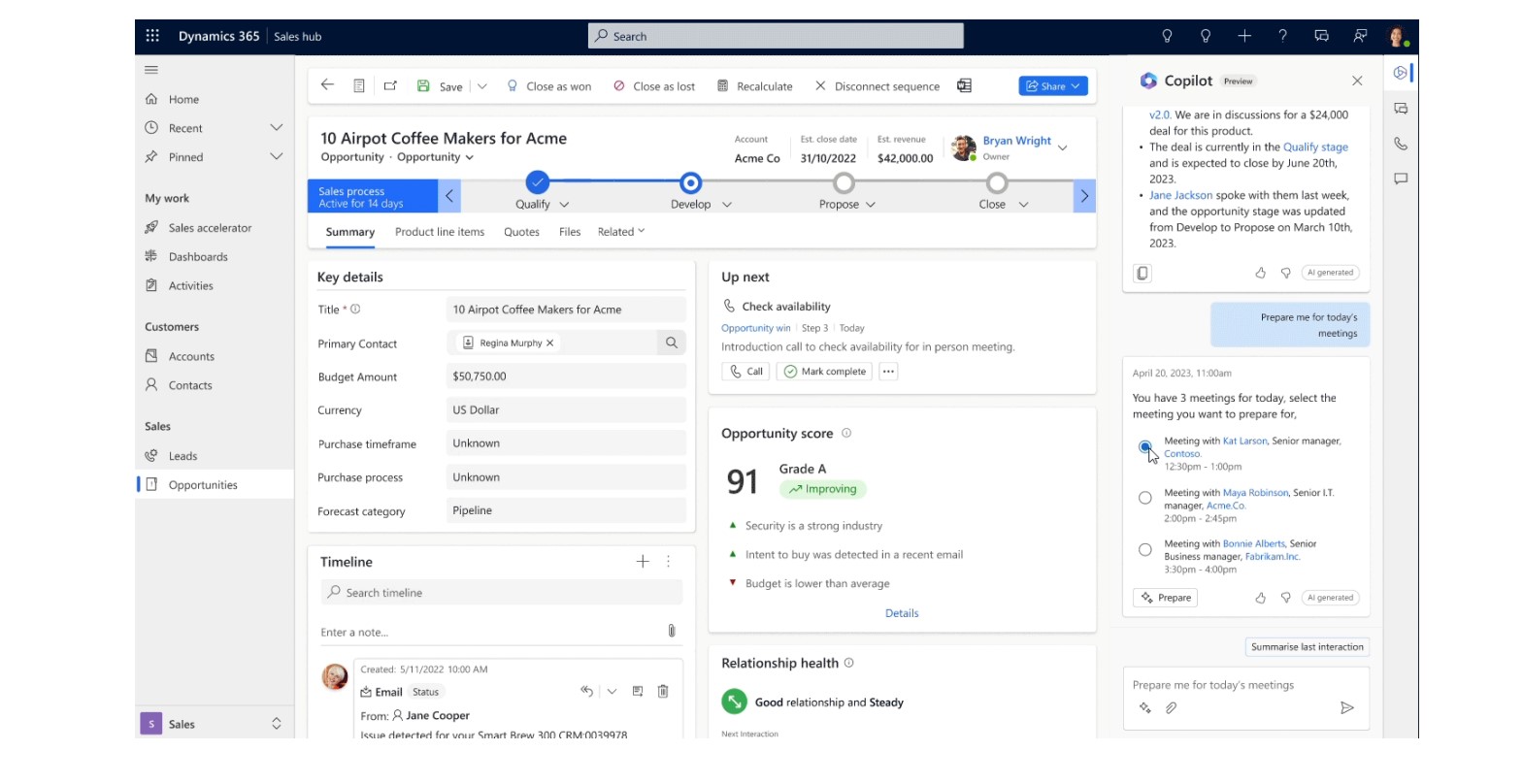The height and width of the screenshot is (784, 1523).
Task: Switch to Product line items tab
Action: pyautogui.click(x=439, y=232)
